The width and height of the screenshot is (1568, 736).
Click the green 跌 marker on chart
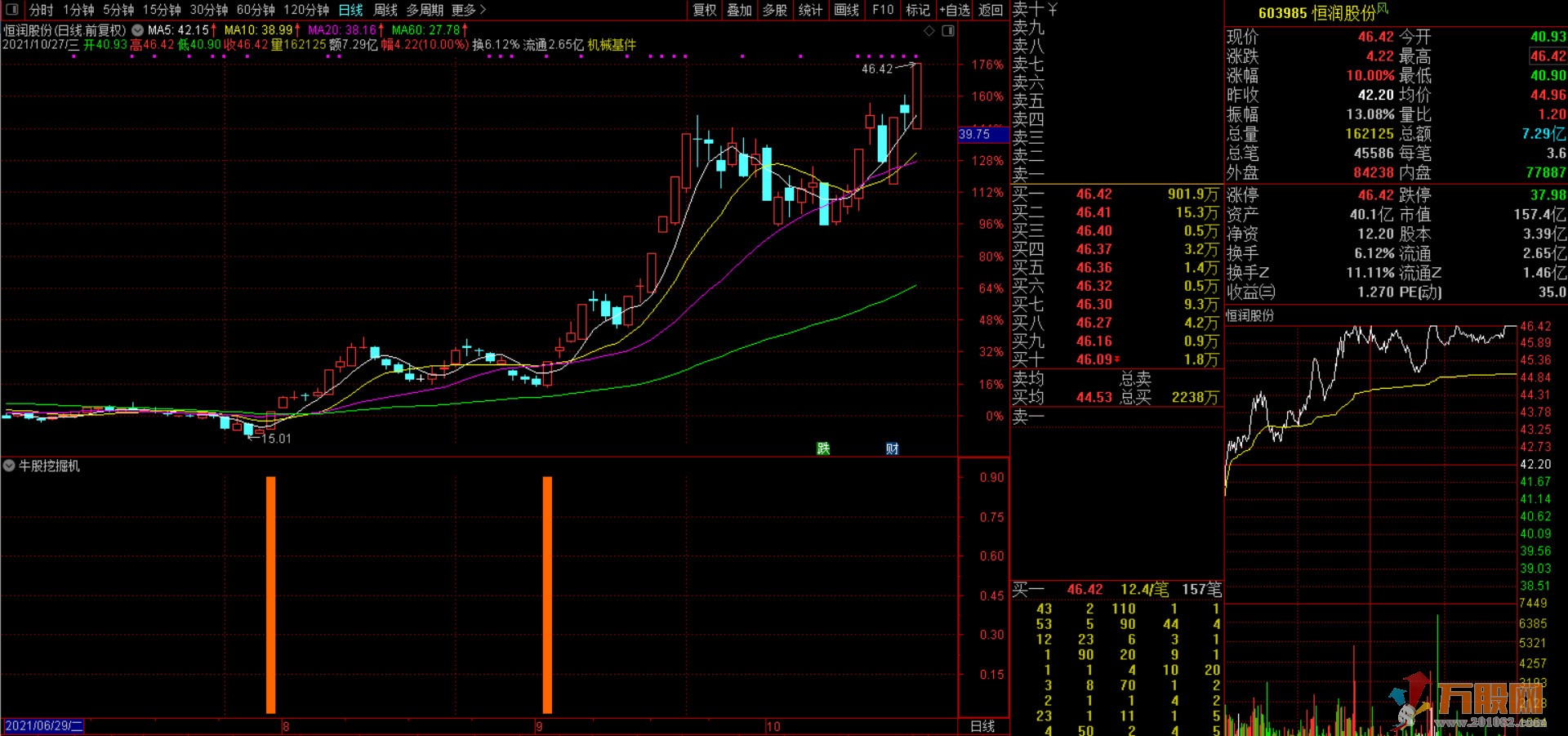point(823,448)
